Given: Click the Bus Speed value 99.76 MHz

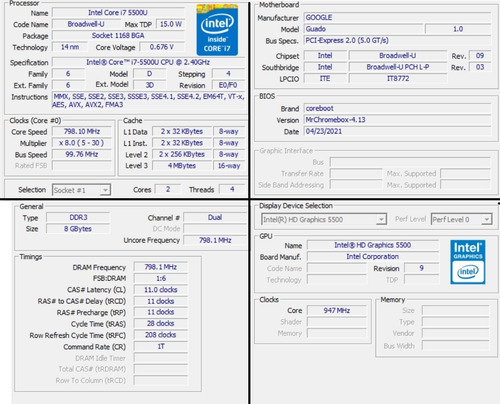Looking at the screenshot, I should click(x=82, y=154).
